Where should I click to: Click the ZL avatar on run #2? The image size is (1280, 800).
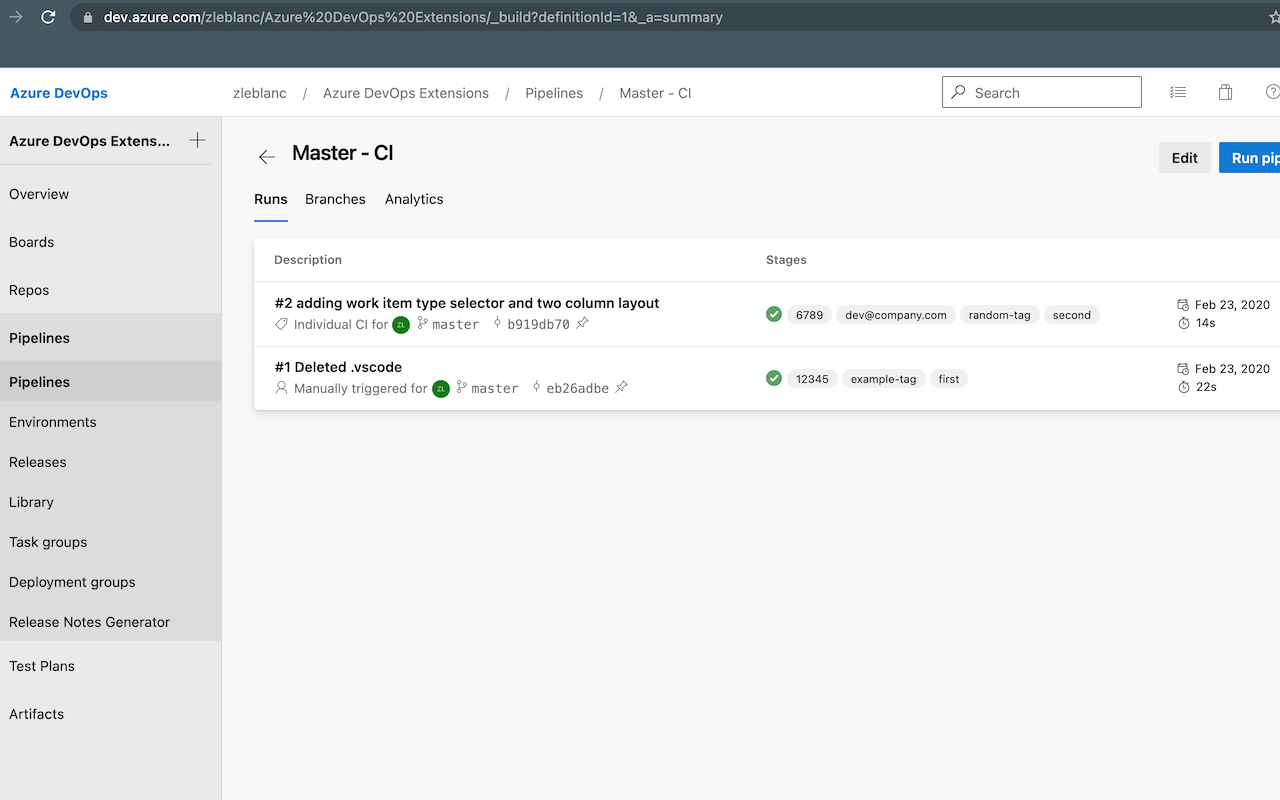point(401,324)
